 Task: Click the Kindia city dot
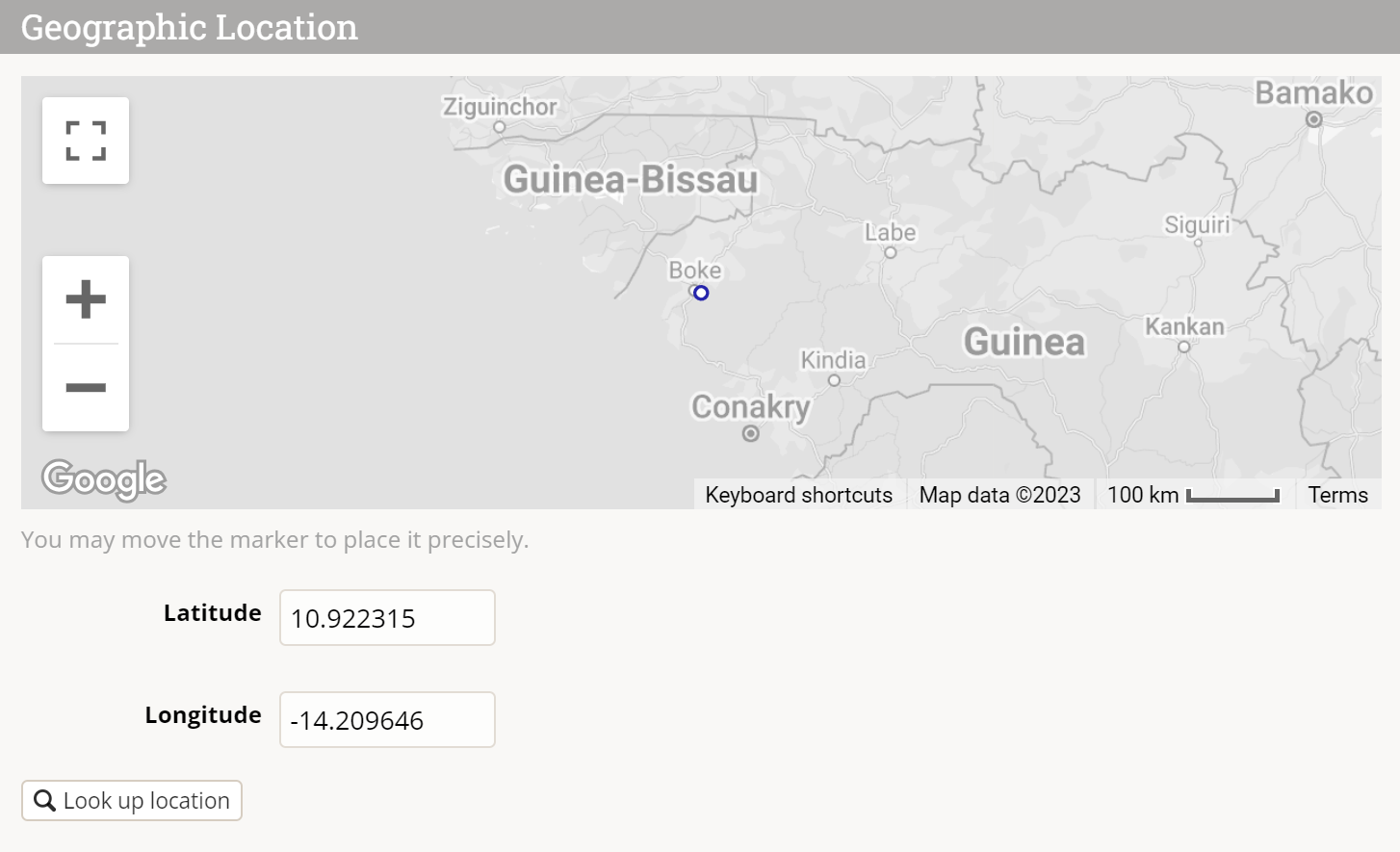[x=834, y=380]
